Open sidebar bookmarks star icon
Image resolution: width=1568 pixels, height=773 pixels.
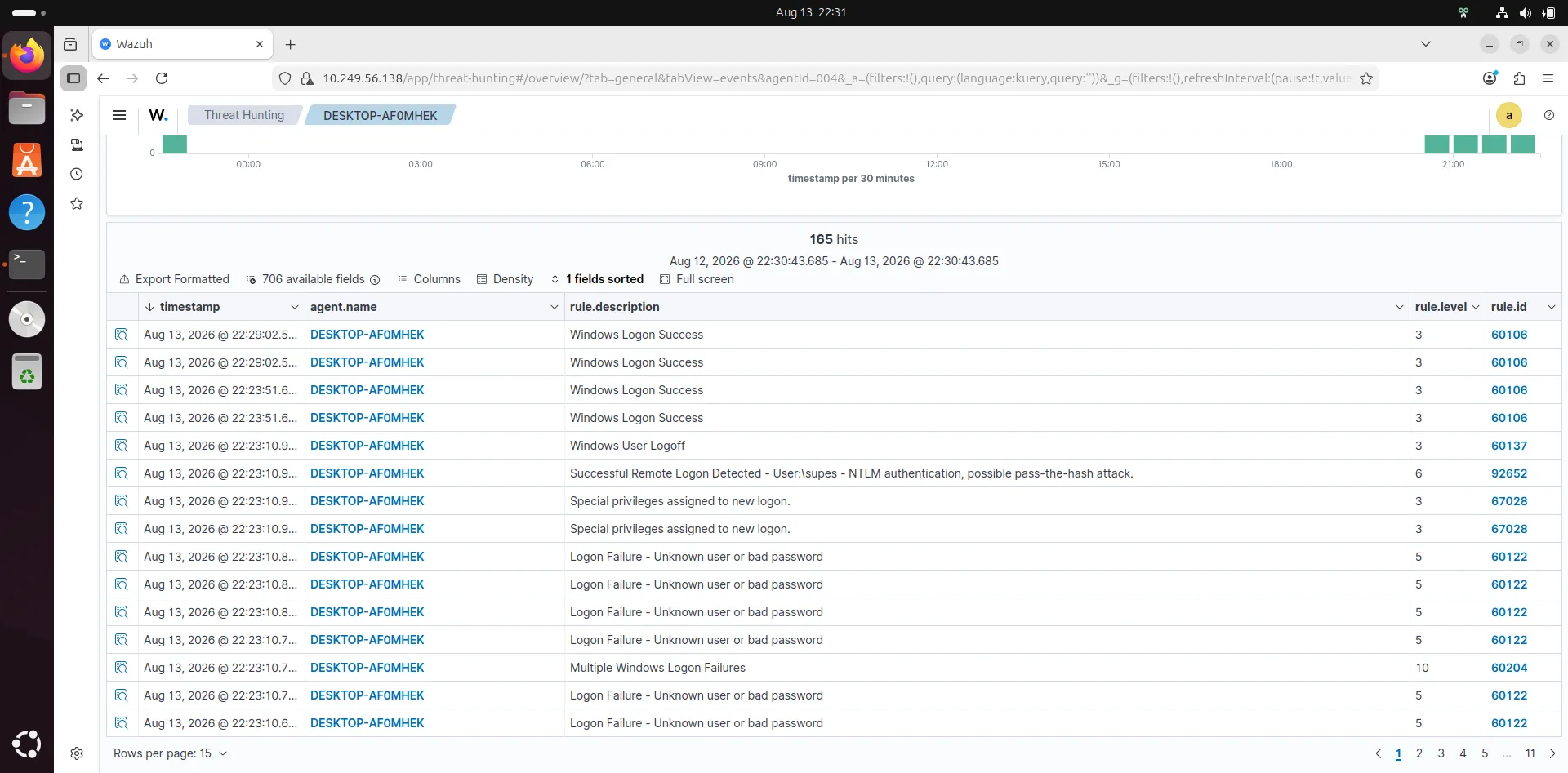coord(77,203)
